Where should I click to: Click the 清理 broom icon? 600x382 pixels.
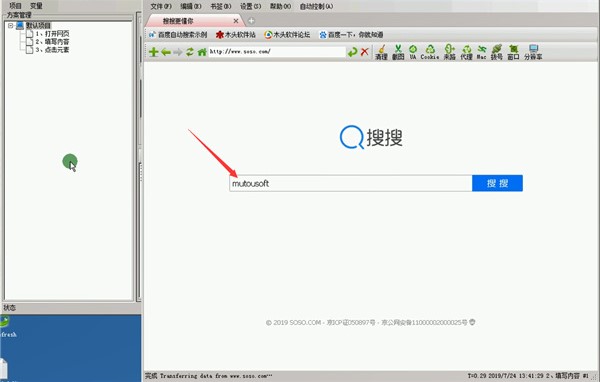tap(381, 52)
